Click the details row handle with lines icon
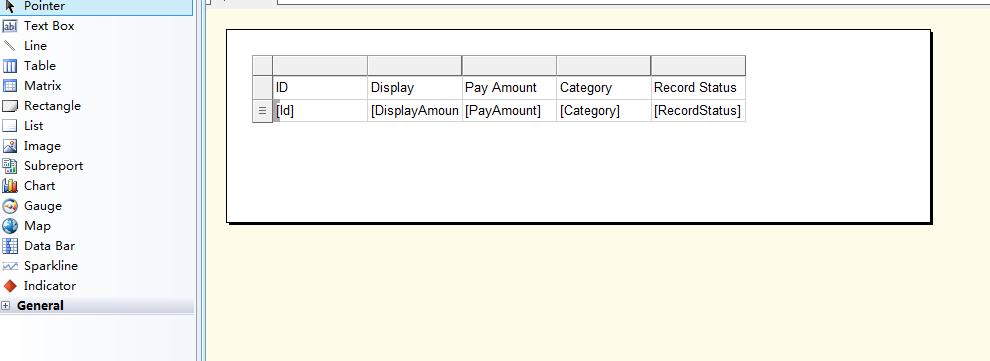This screenshot has width=990, height=361. [x=263, y=110]
